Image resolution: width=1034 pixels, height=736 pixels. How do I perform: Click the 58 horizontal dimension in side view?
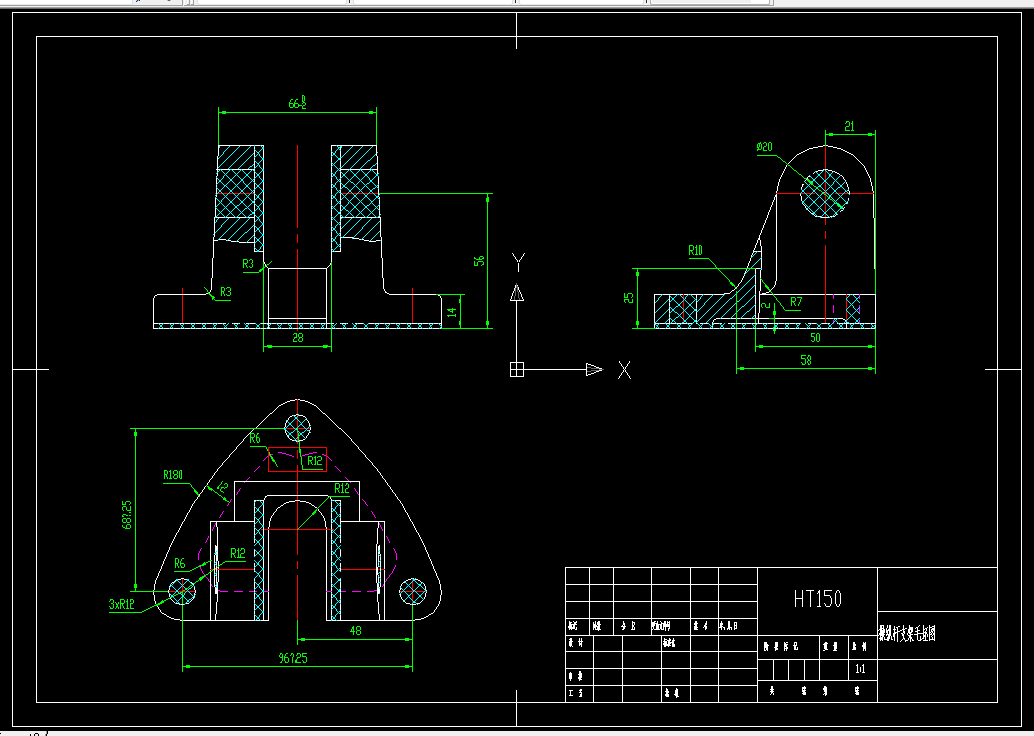pos(806,360)
